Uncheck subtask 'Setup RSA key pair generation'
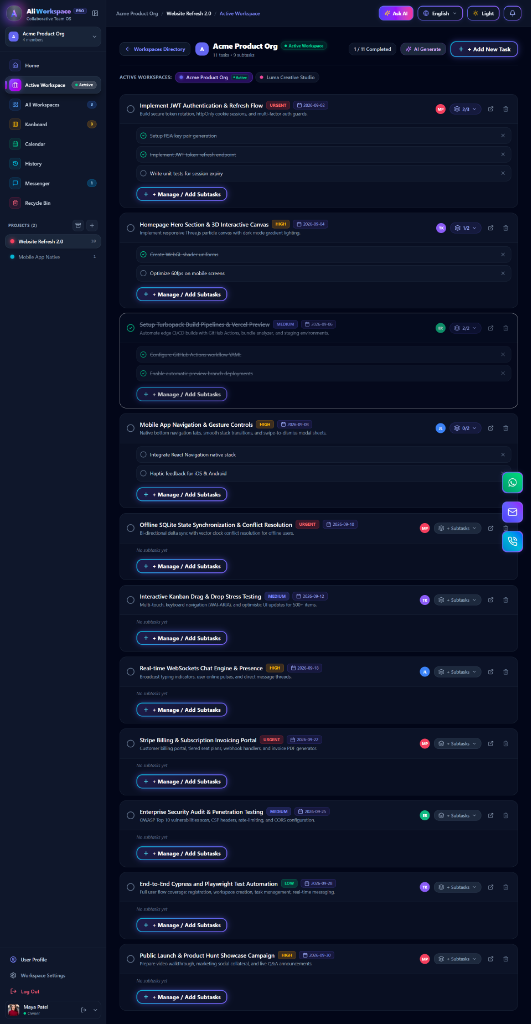This screenshot has width=531, height=1024. coord(143,136)
